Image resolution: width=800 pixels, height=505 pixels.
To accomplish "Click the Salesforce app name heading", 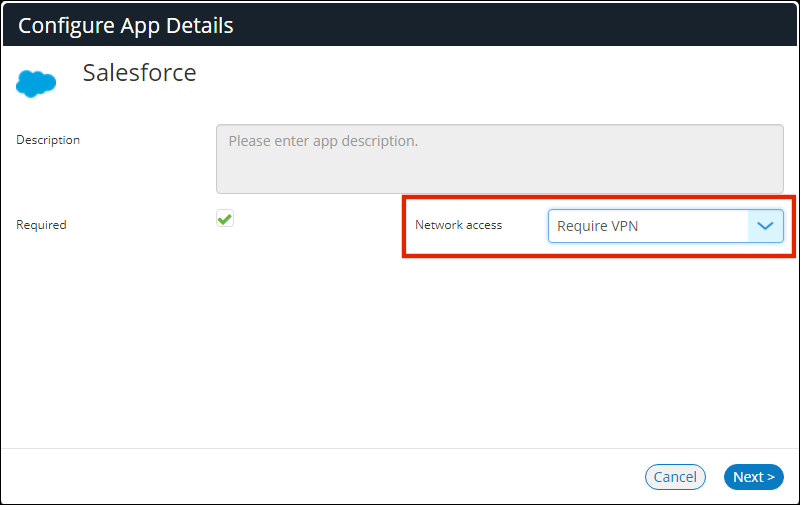I will pyautogui.click(x=139, y=73).
